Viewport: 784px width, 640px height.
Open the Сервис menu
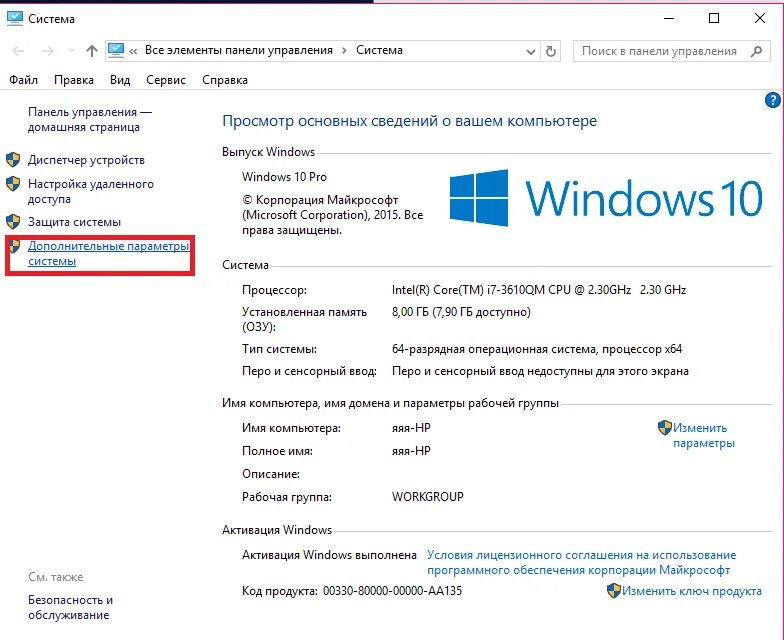pos(166,80)
